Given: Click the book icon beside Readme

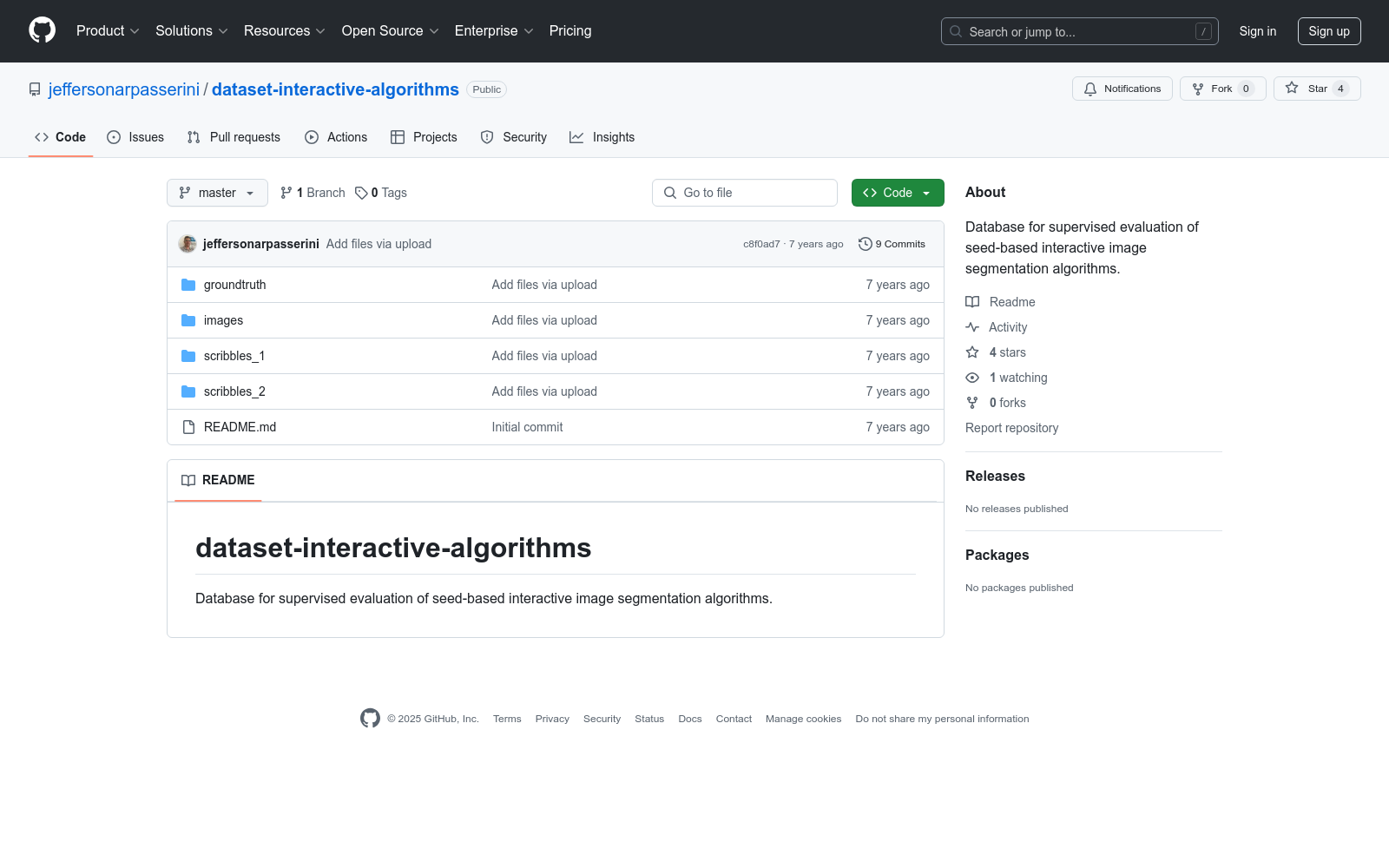Looking at the screenshot, I should [x=972, y=302].
